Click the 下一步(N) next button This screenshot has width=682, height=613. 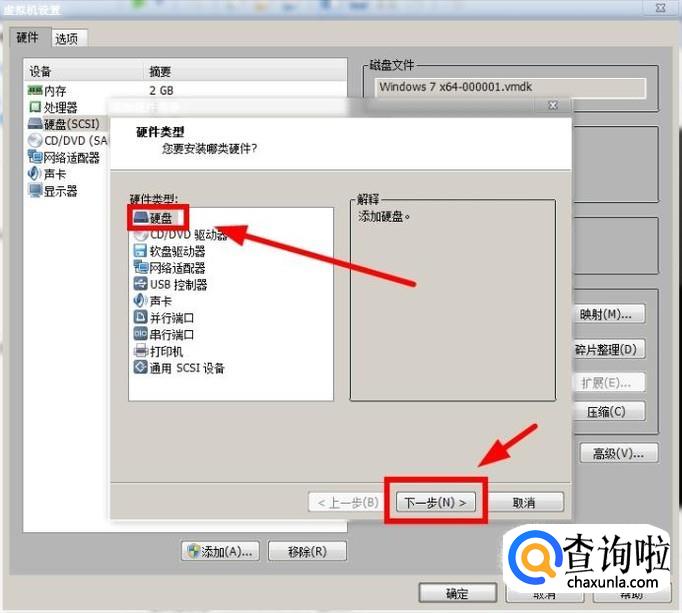click(436, 502)
